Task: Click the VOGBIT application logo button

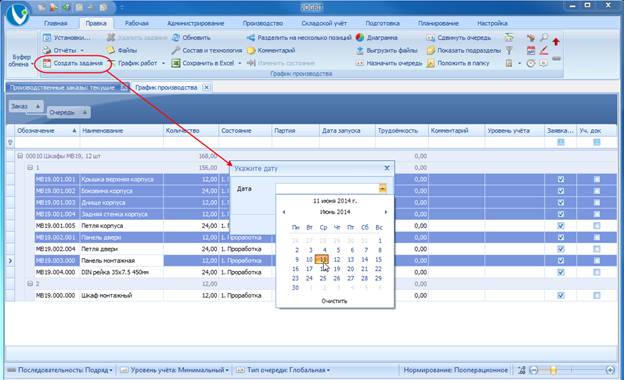Action: coord(18,15)
